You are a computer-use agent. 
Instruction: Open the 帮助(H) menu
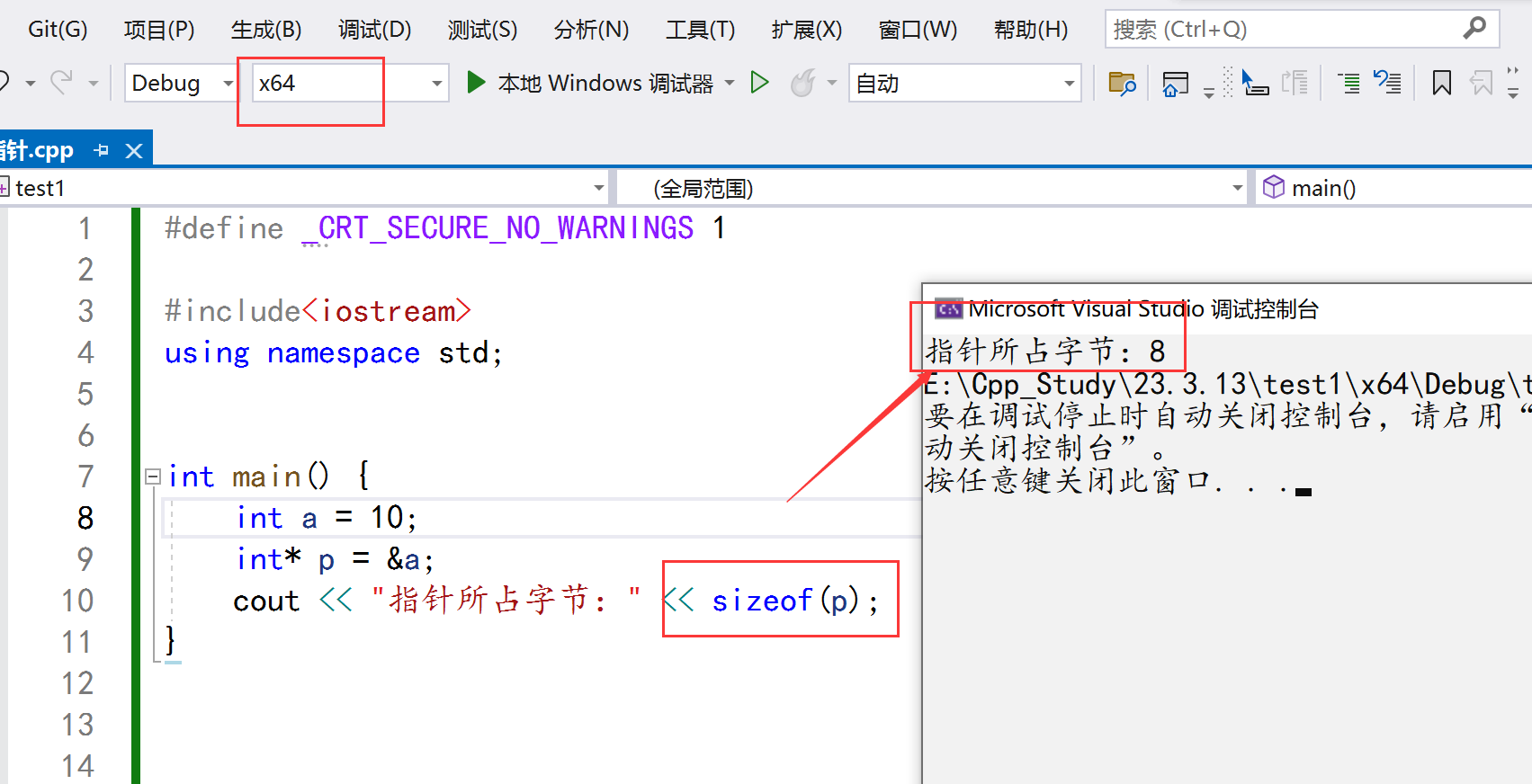tap(1031, 29)
